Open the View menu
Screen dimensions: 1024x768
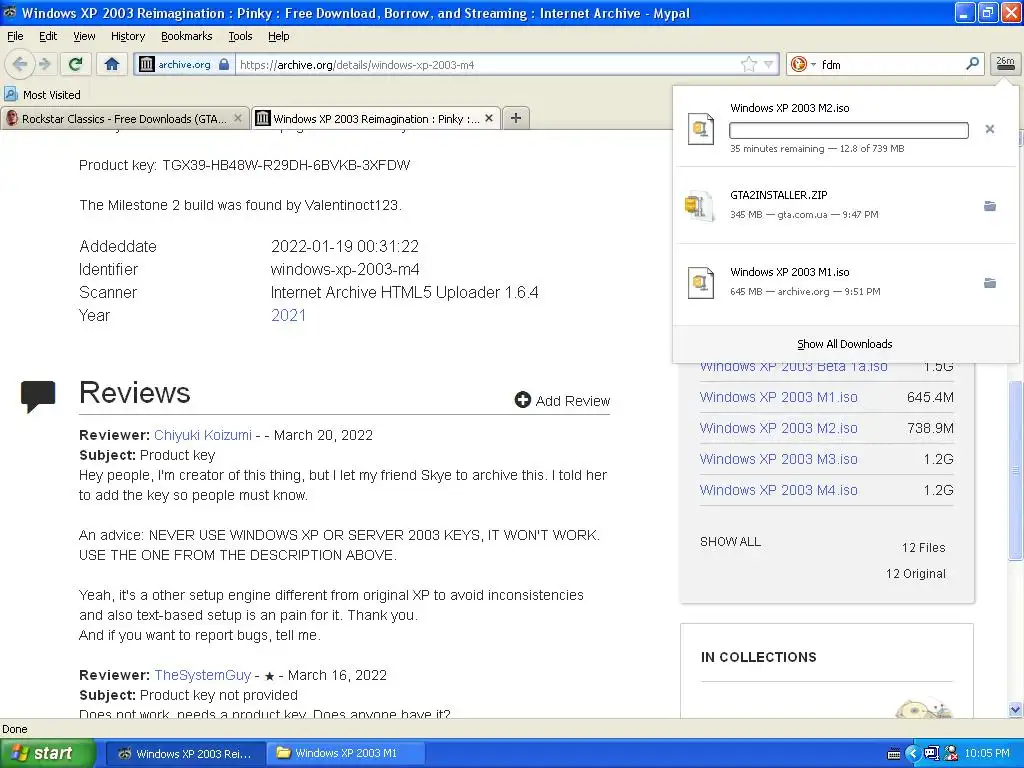[84, 36]
